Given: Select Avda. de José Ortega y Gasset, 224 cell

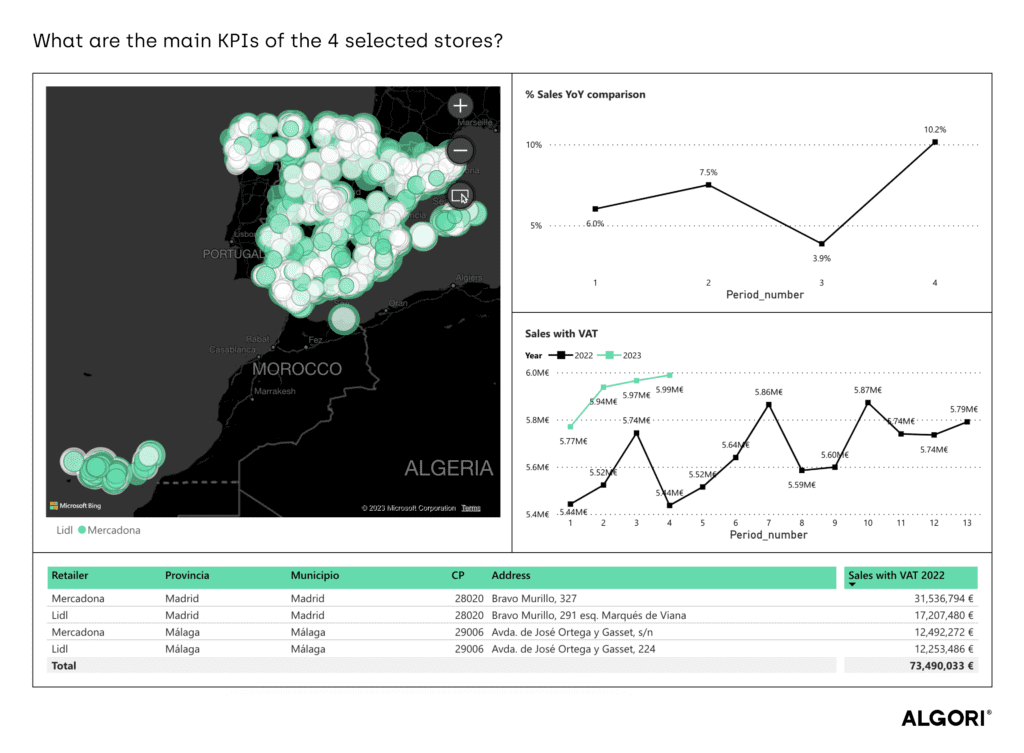Looking at the screenshot, I should coord(573,649).
